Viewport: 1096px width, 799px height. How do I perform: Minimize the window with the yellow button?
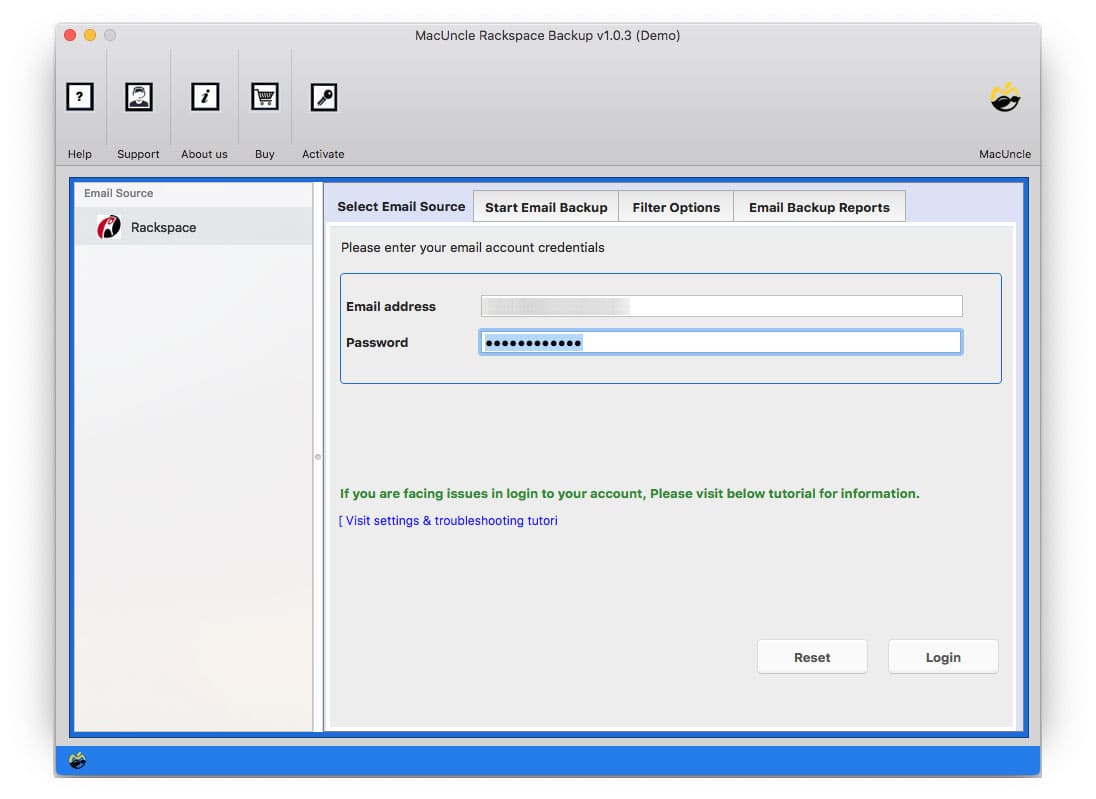coord(90,35)
